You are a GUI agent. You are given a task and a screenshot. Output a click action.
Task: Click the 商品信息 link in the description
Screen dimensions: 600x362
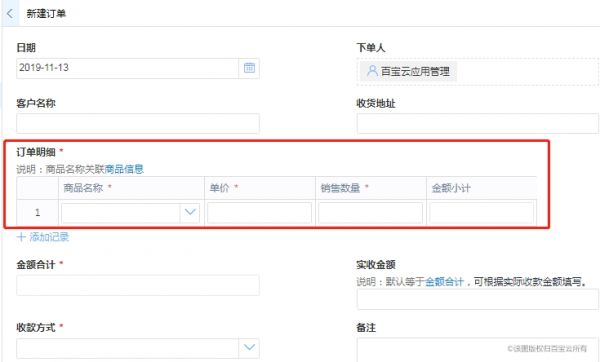click(124, 169)
